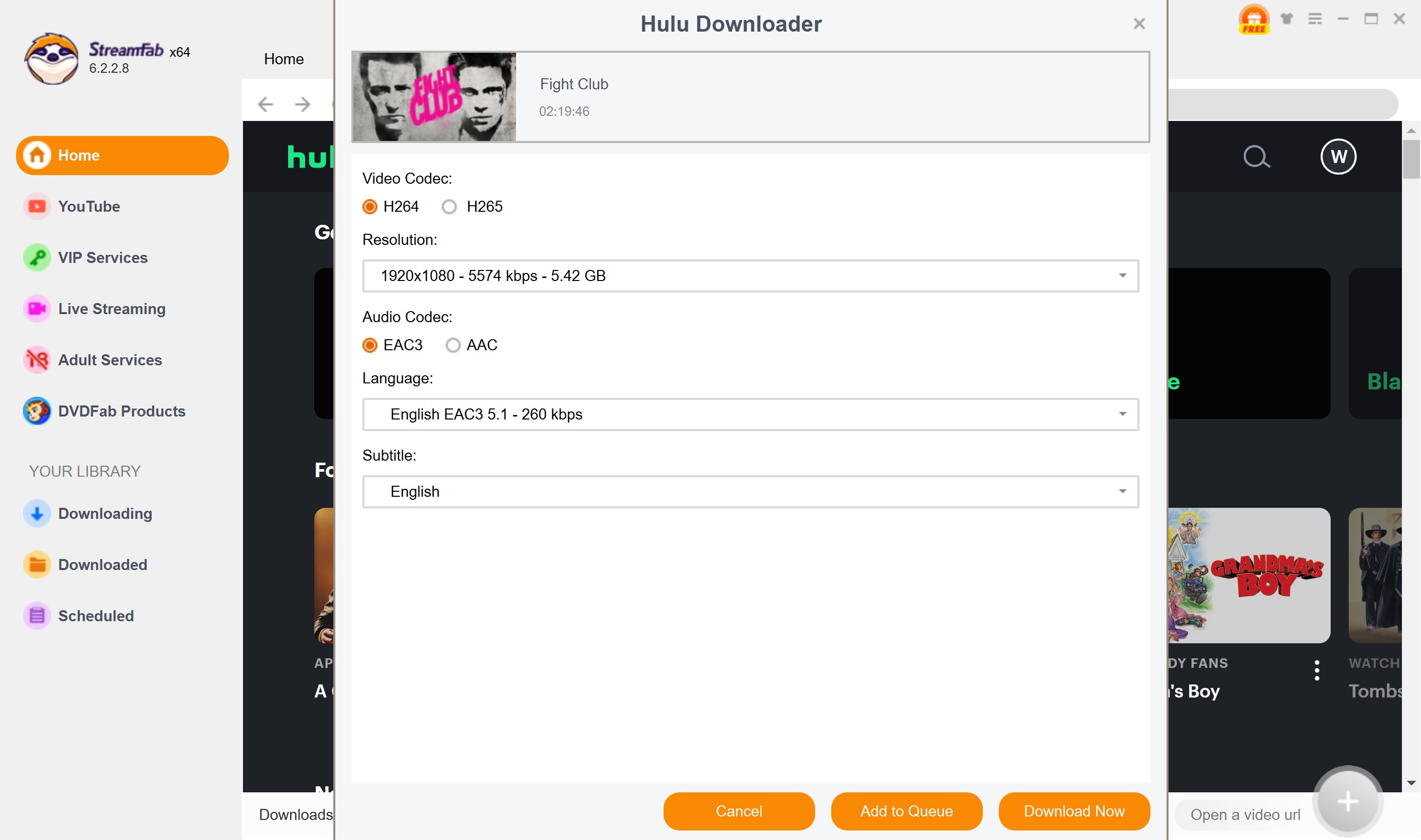Click the scrollbar up arrow
Viewport: 1421px width, 840px height.
click(1411, 130)
